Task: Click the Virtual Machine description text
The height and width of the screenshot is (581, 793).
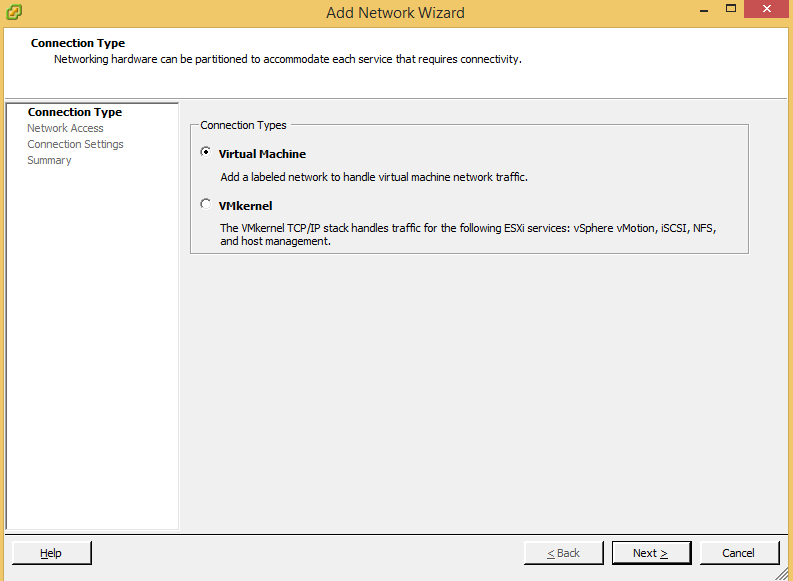Action: pyautogui.click(x=374, y=177)
